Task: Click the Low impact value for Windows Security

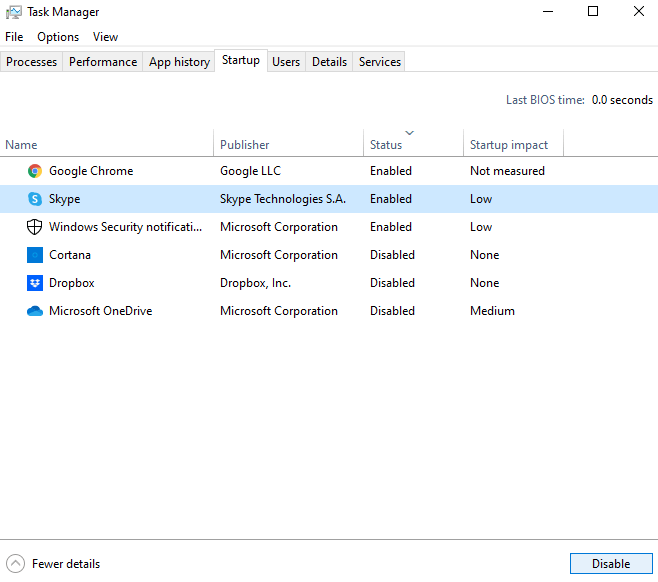Action: click(x=481, y=227)
